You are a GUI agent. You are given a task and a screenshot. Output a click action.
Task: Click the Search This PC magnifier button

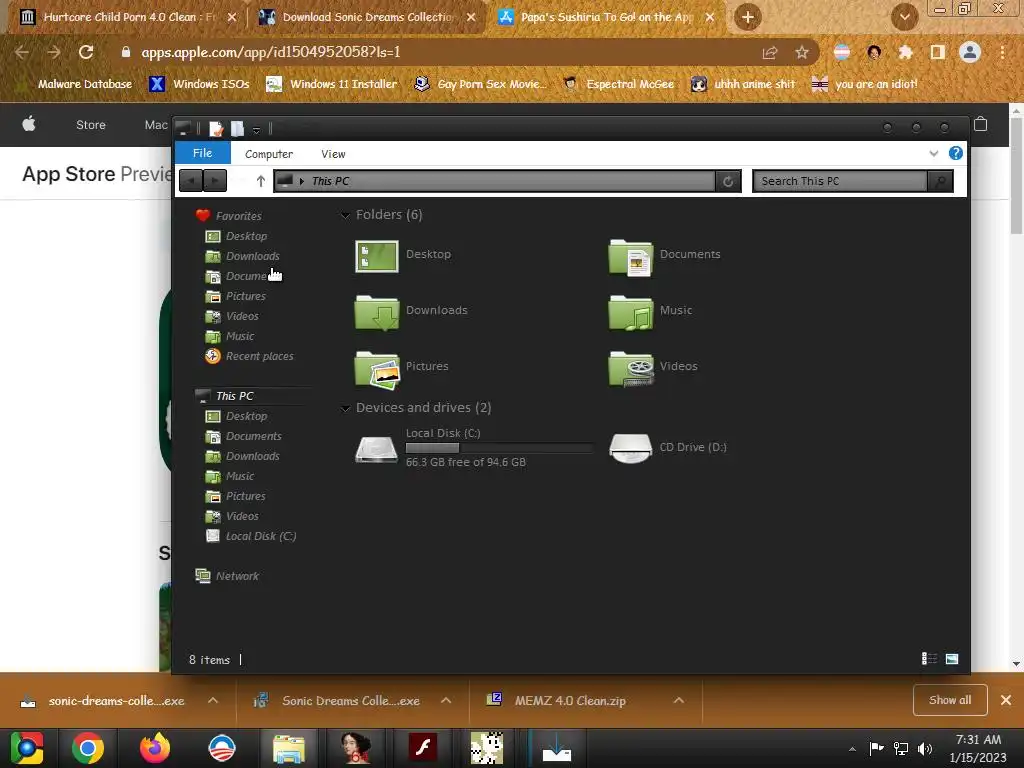tap(940, 182)
